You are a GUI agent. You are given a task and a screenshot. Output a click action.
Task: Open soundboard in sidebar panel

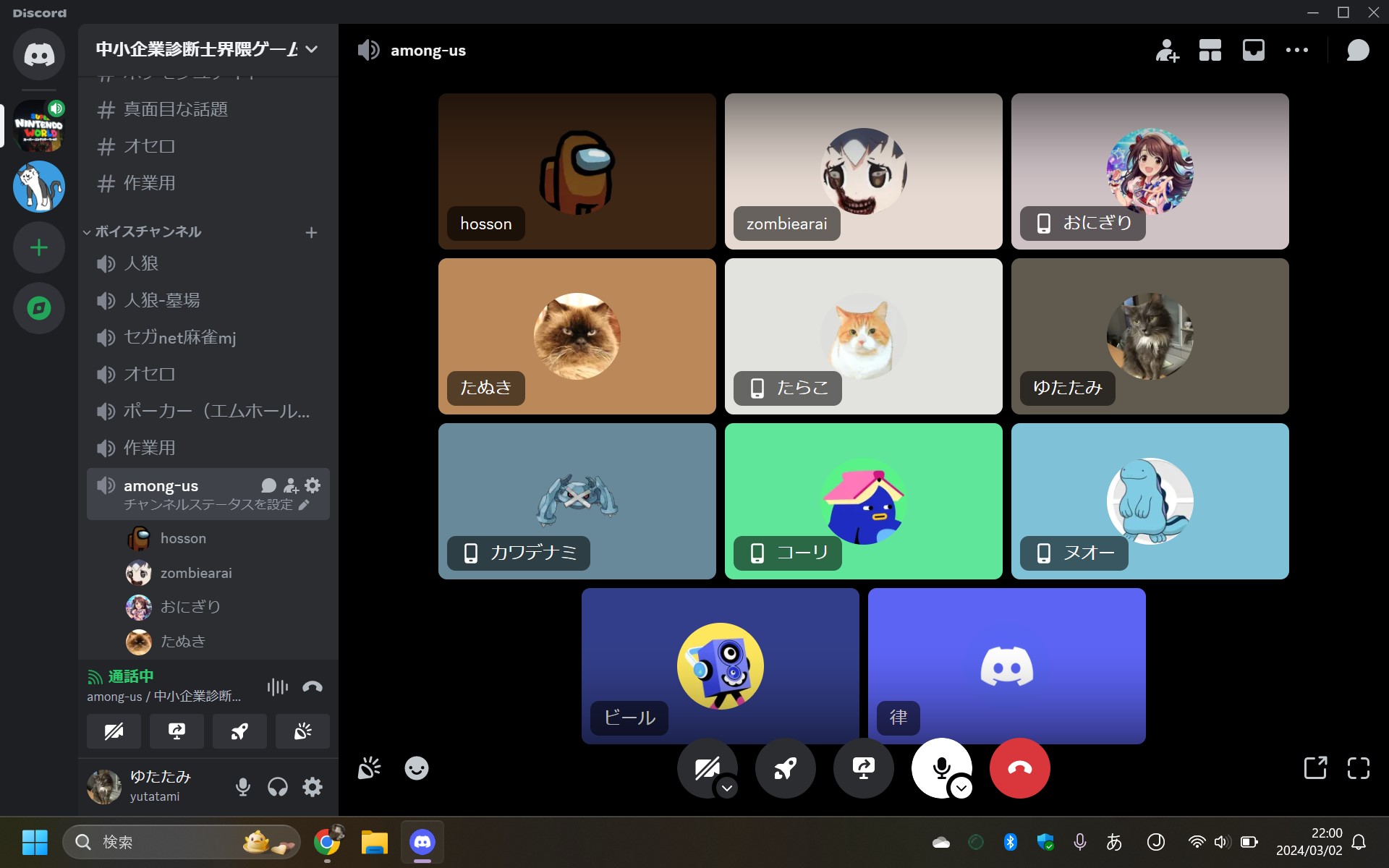tap(302, 731)
